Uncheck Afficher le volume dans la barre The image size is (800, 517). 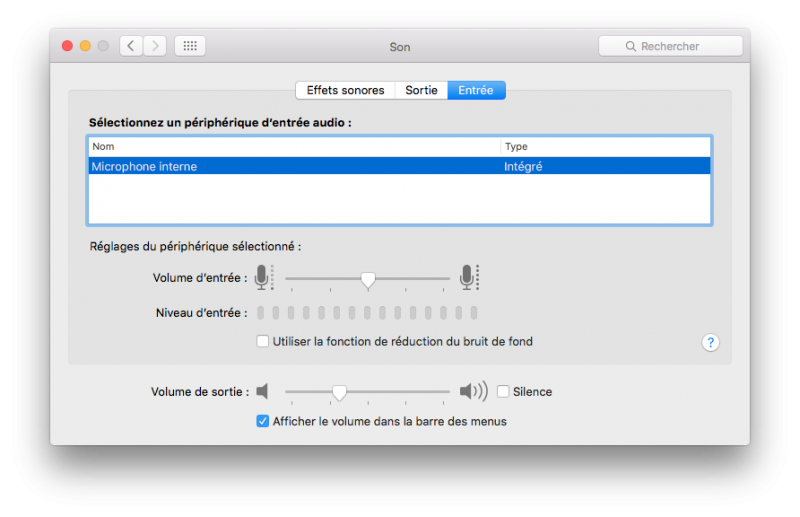click(x=263, y=421)
